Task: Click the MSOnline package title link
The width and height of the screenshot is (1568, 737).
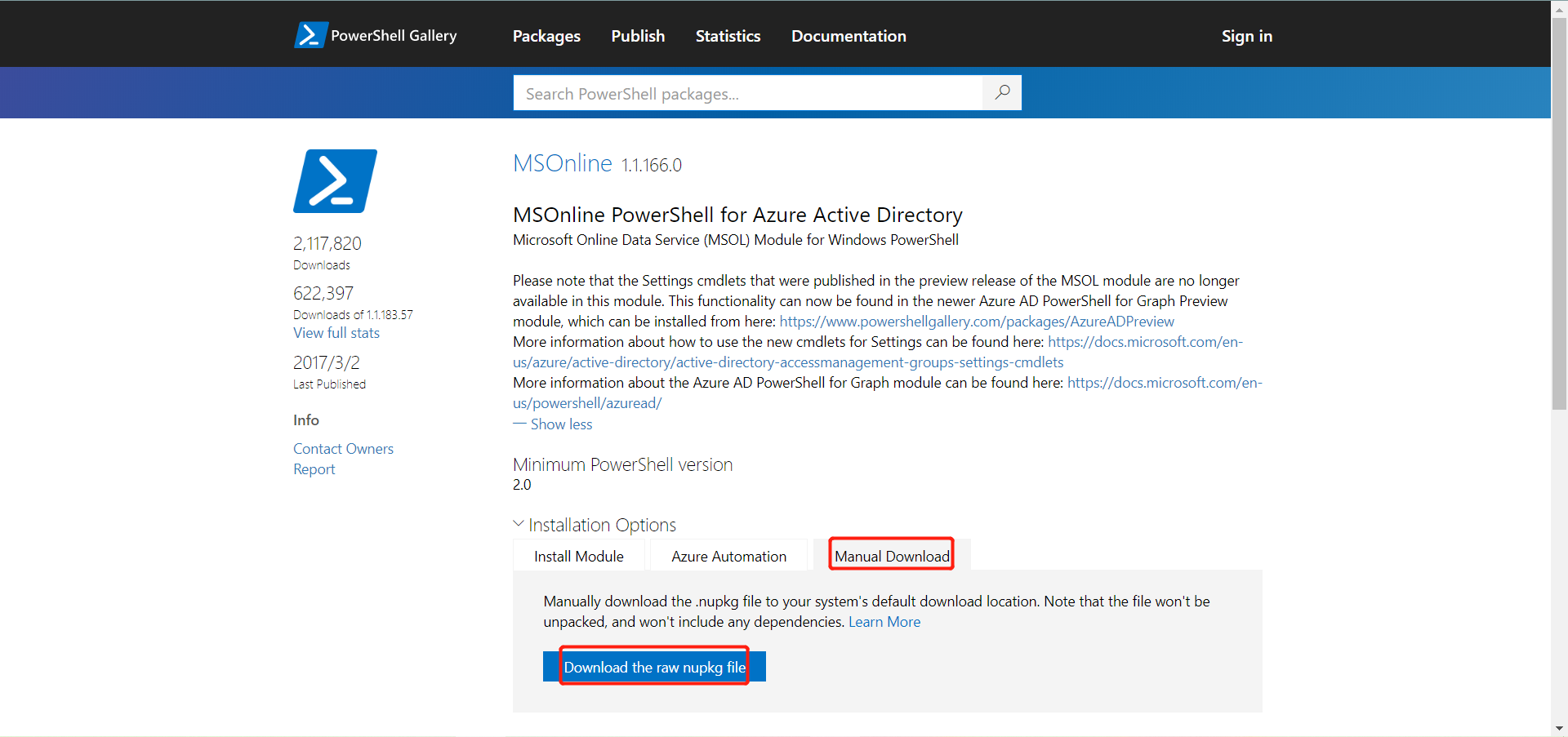Action: click(563, 163)
